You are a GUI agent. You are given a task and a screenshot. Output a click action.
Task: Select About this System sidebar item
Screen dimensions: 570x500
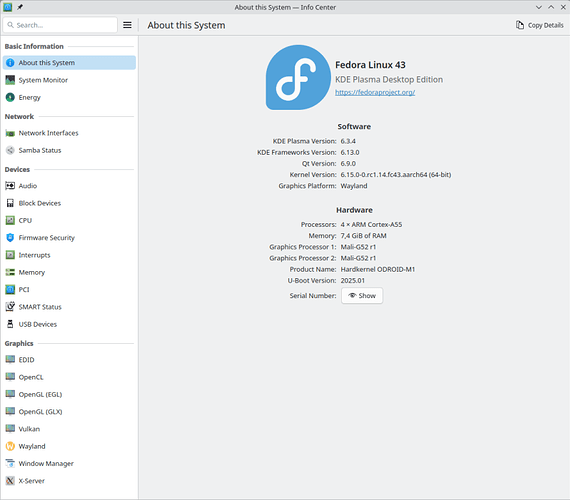(x=69, y=63)
